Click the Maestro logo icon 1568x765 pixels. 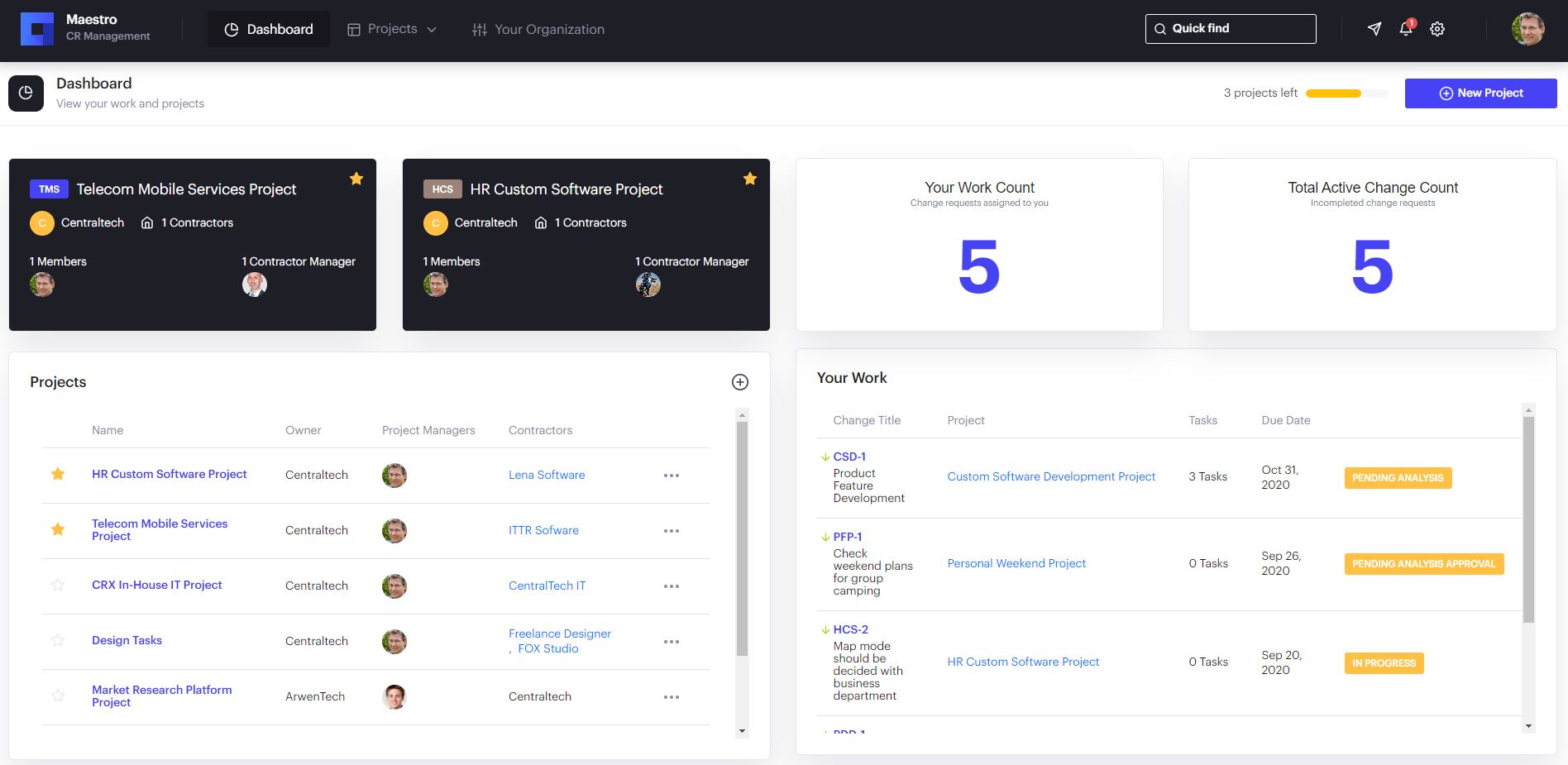pos(36,29)
